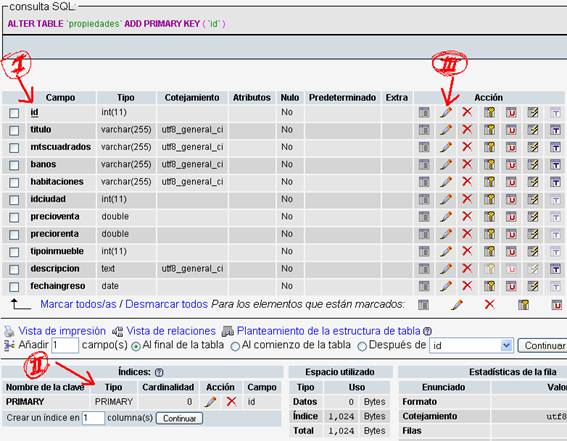Mark the habitaciones checkbox
The width and height of the screenshot is (567, 441).
tap(14, 183)
